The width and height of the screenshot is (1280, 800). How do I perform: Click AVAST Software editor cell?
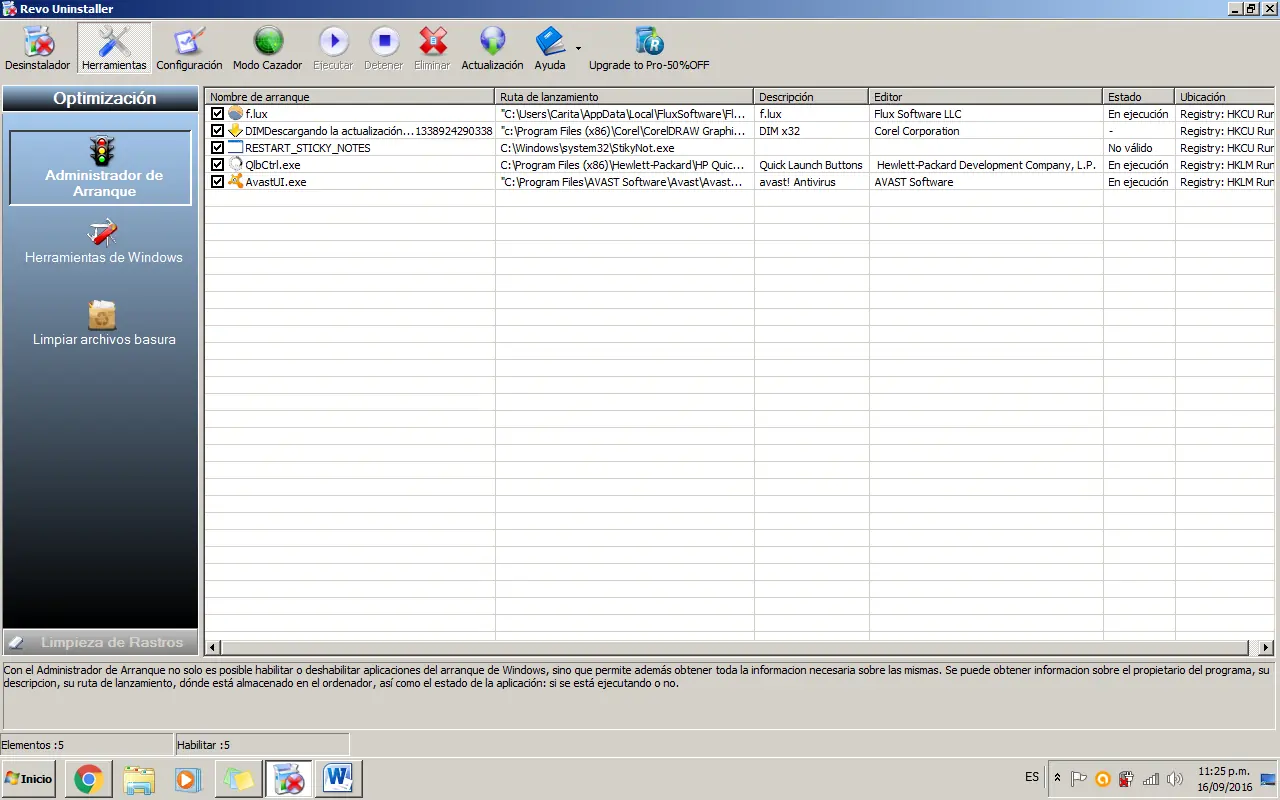913,182
